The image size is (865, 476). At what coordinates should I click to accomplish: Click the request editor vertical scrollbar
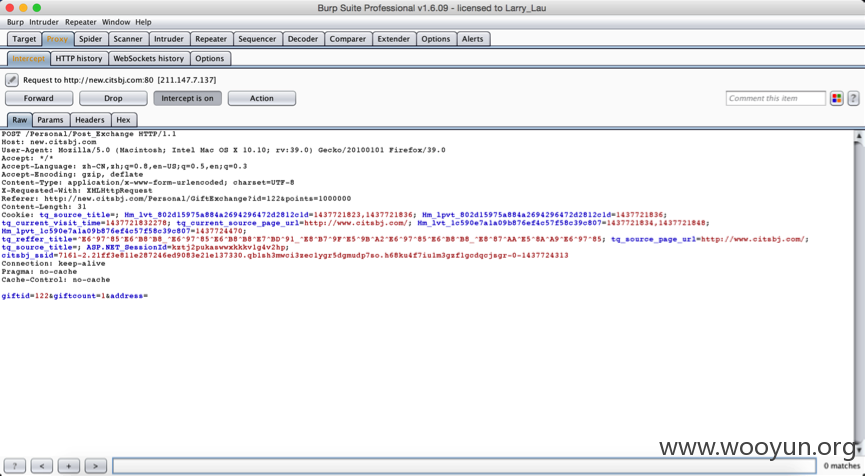(858, 292)
